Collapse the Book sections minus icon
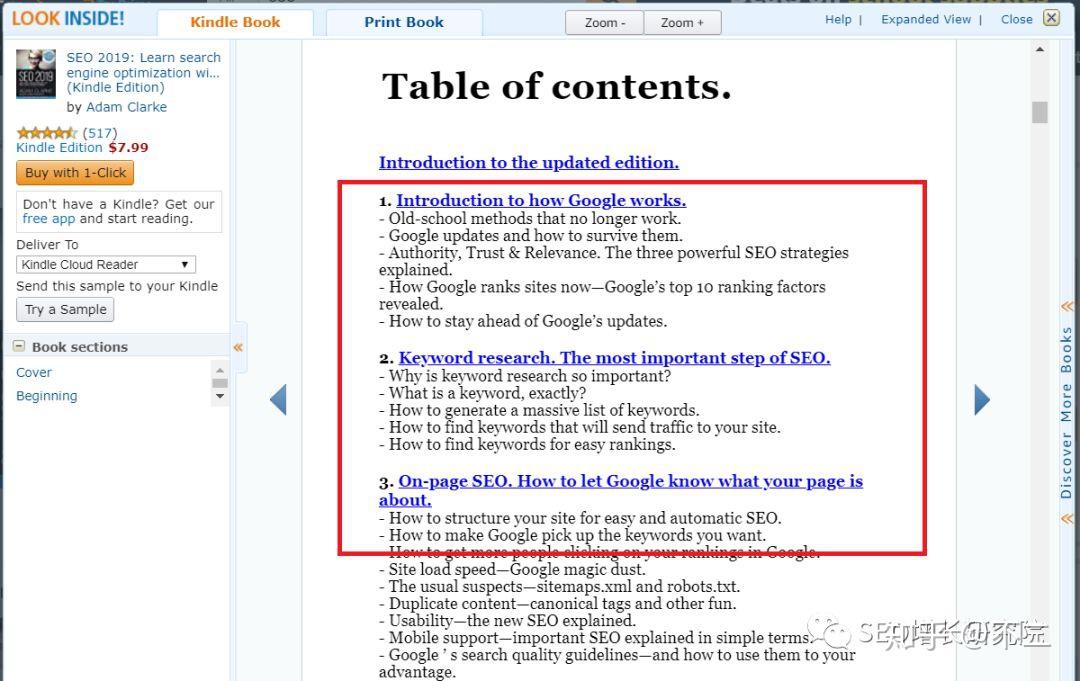This screenshot has width=1080, height=681. pos(19,346)
